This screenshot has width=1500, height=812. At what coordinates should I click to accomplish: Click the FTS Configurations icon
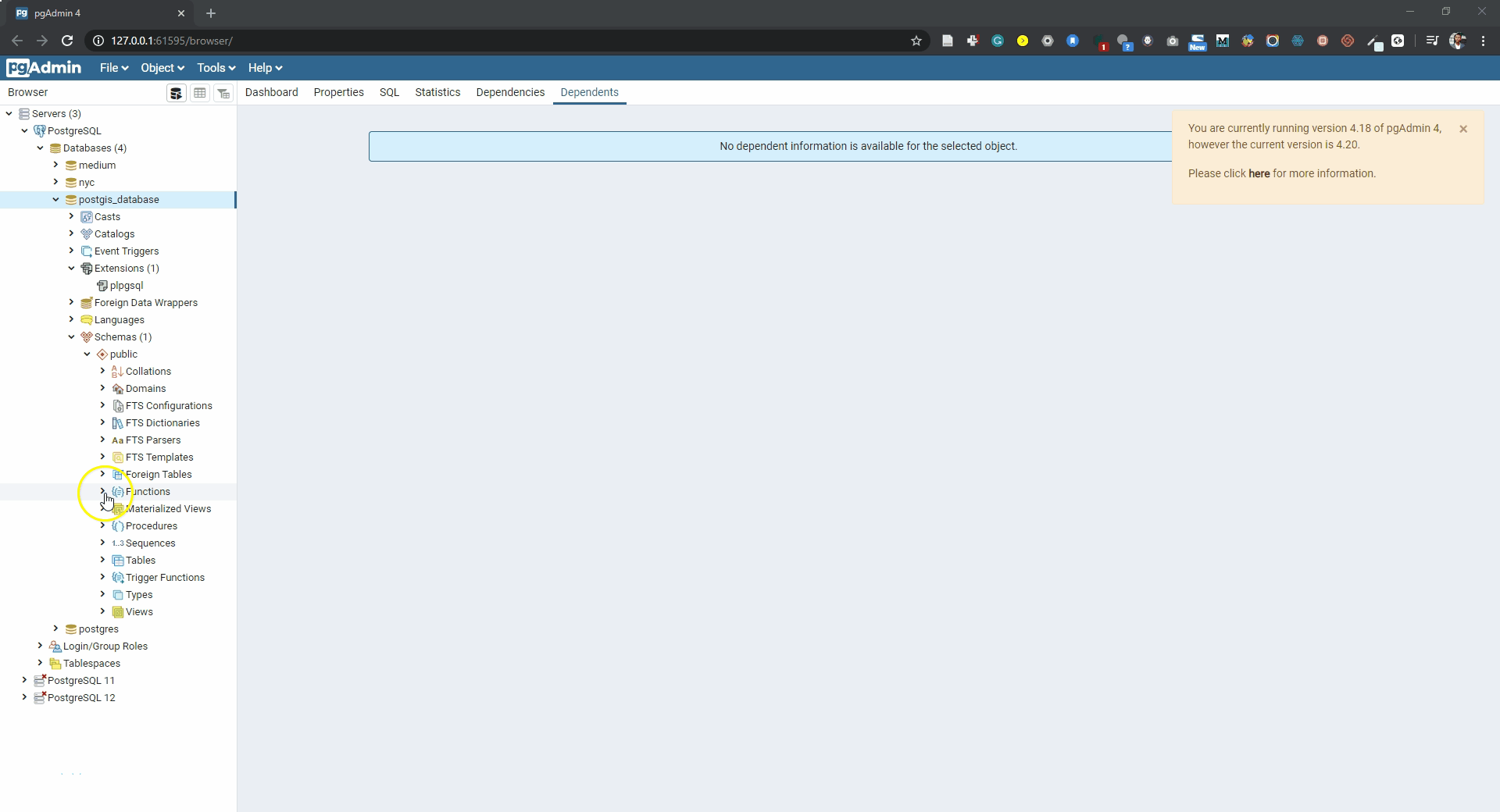[x=118, y=406]
